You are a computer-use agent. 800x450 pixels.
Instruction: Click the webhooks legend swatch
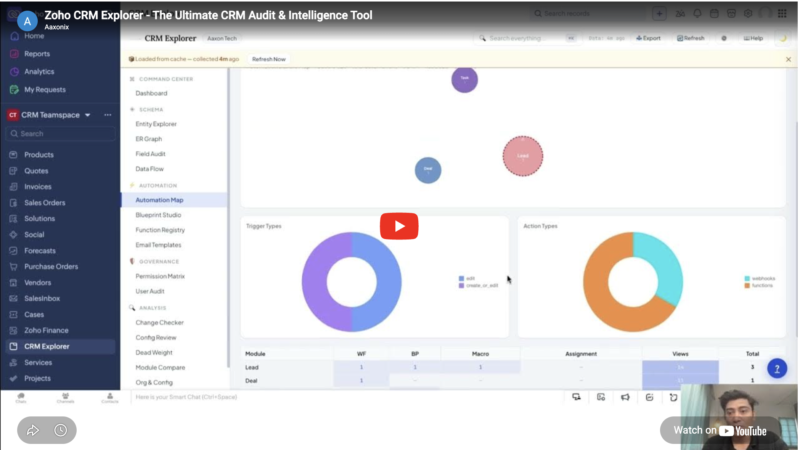(747, 279)
